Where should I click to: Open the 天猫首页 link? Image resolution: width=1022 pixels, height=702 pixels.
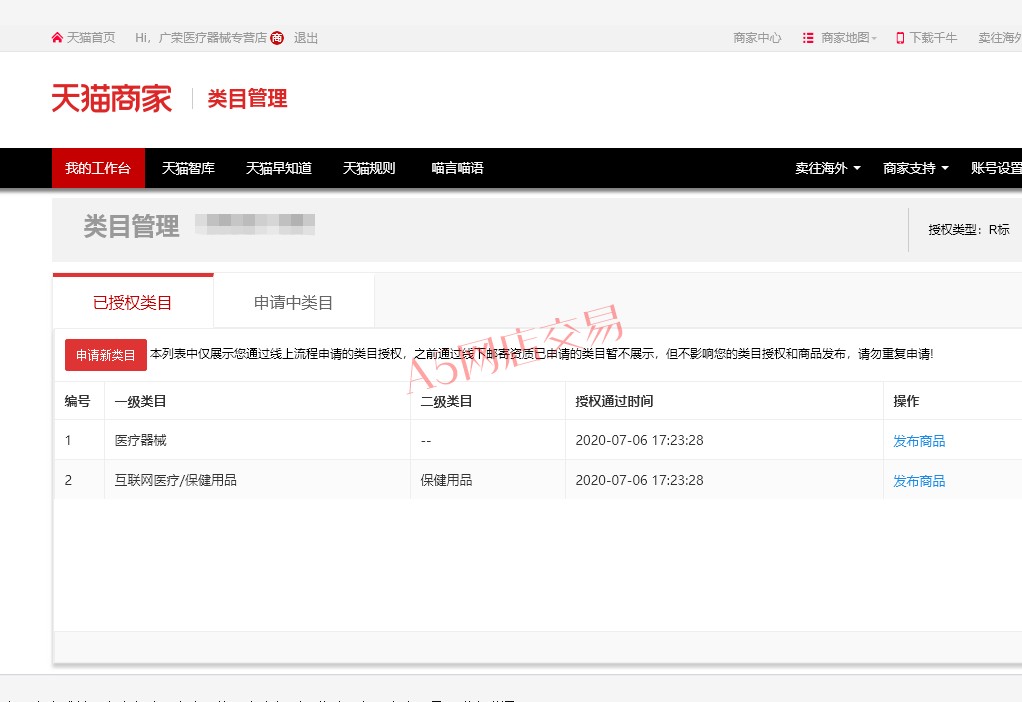pos(91,38)
